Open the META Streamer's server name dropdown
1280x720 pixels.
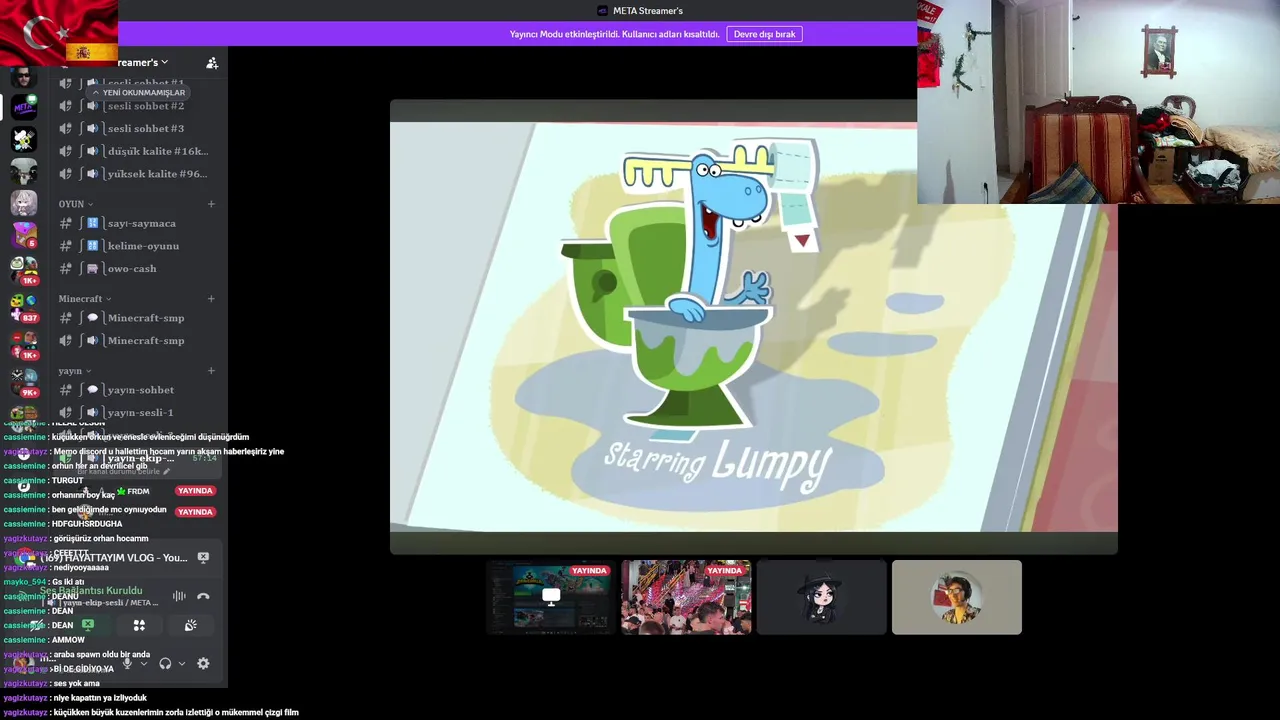(x=143, y=62)
